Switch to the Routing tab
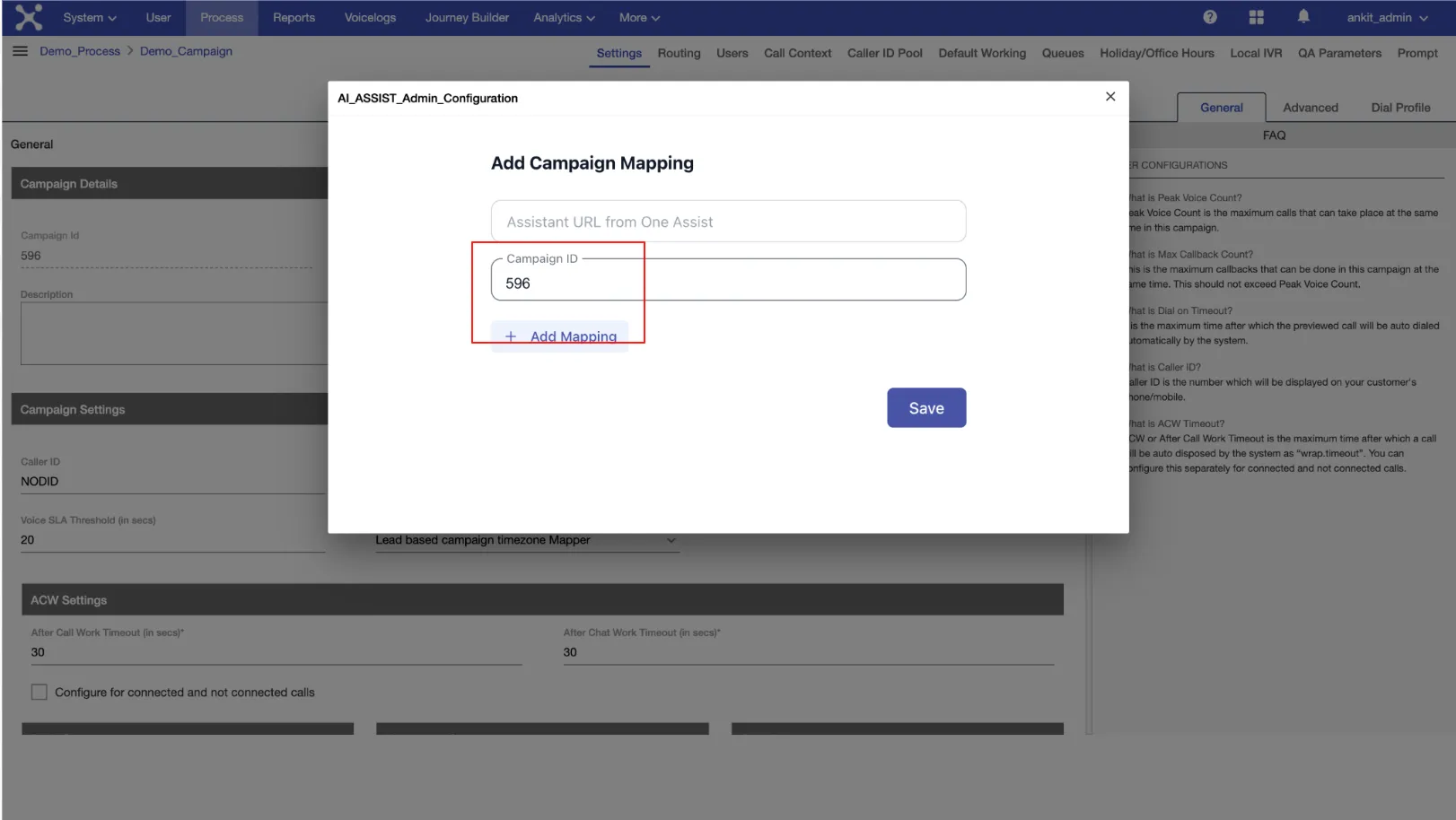This screenshot has width=1456, height=820. (679, 53)
